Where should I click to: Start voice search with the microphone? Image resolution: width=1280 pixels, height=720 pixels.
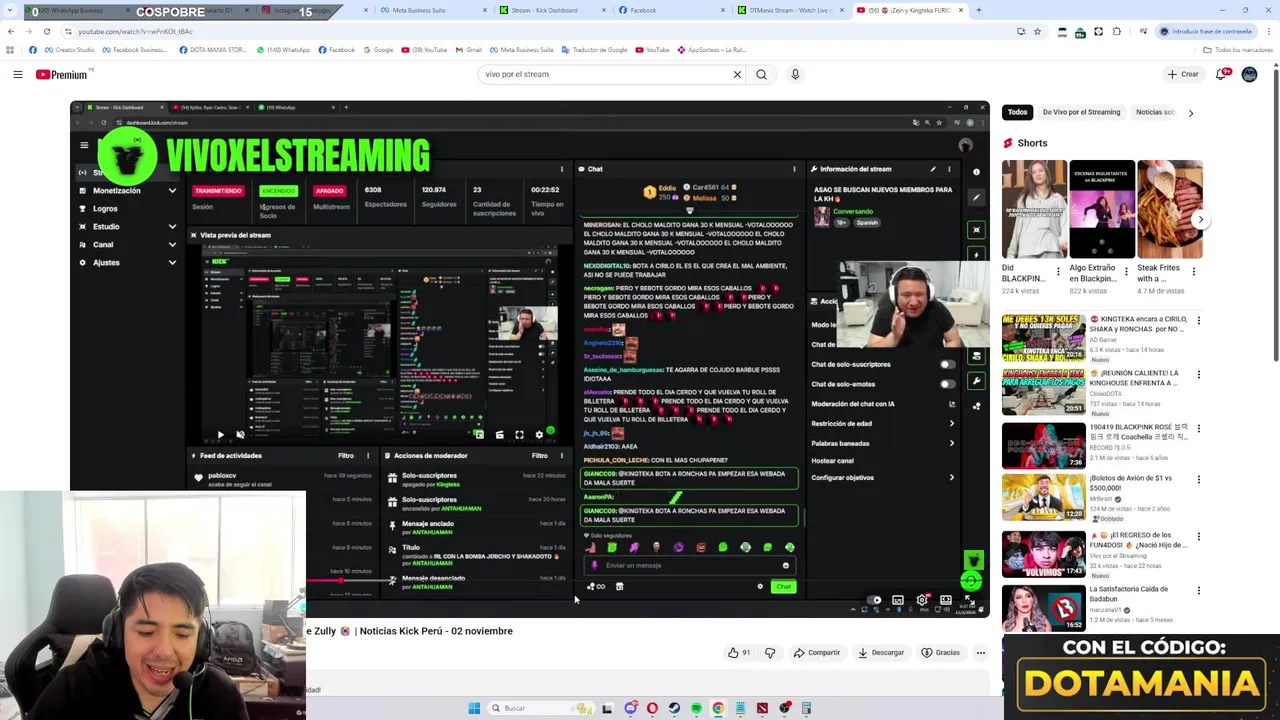click(795, 74)
